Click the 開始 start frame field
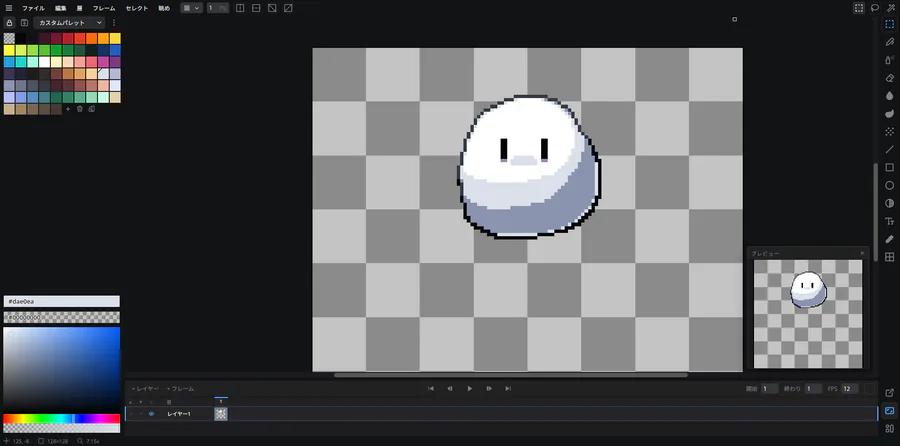900x446 pixels. (x=770, y=389)
